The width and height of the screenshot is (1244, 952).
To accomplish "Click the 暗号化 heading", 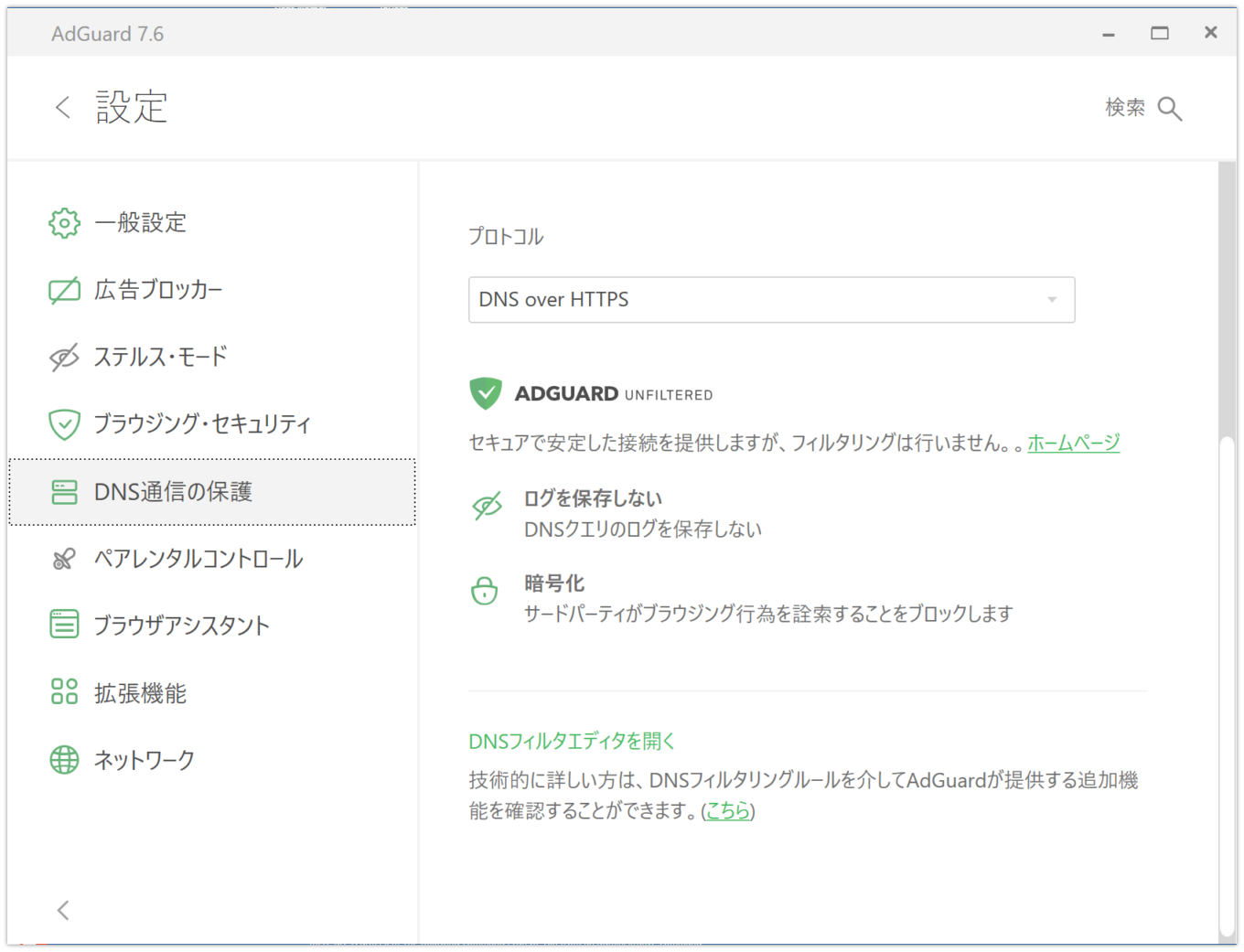I will tap(554, 583).
